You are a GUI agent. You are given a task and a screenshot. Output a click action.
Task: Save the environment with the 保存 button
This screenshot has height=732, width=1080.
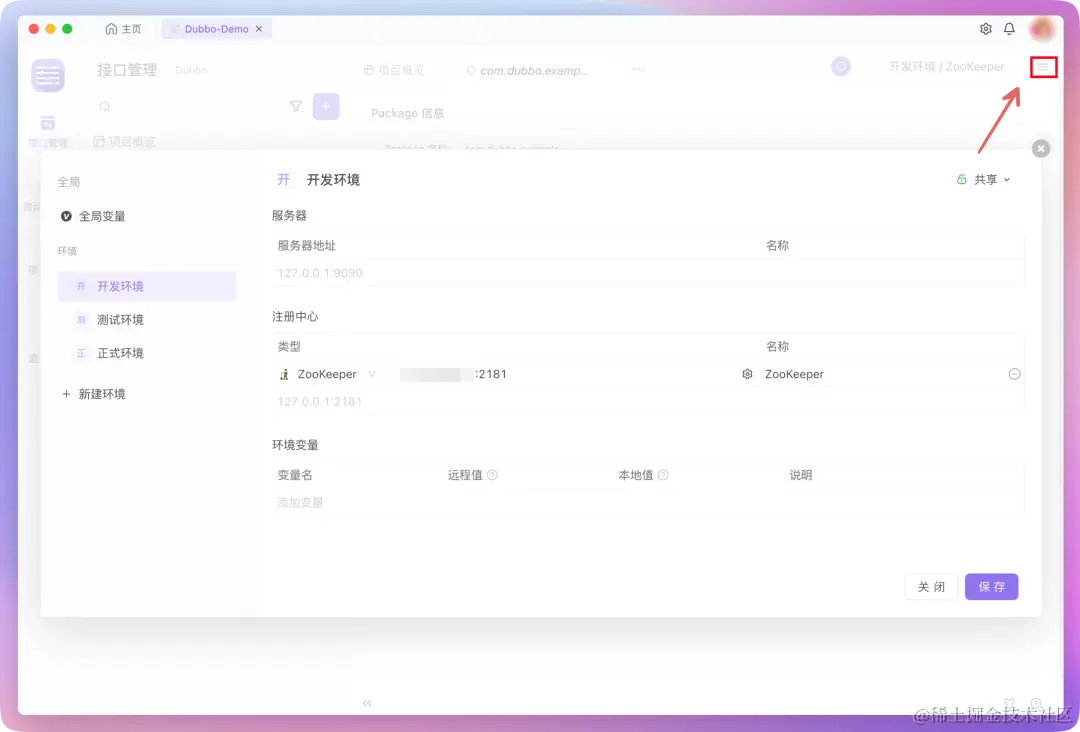point(991,587)
